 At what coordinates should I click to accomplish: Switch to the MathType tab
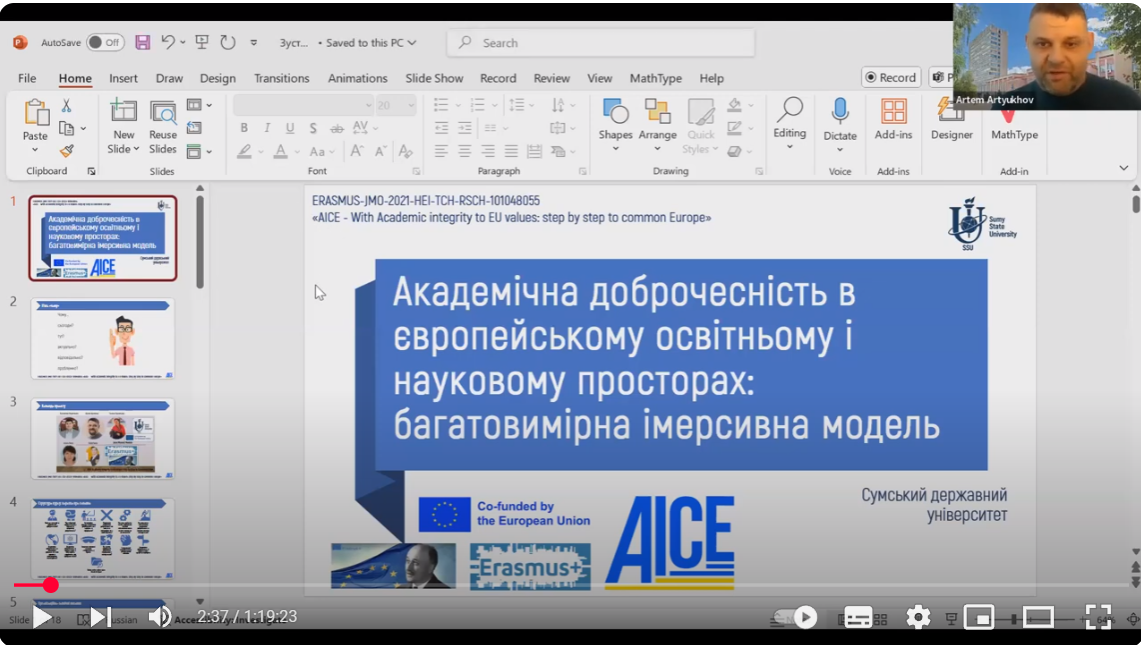point(656,78)
